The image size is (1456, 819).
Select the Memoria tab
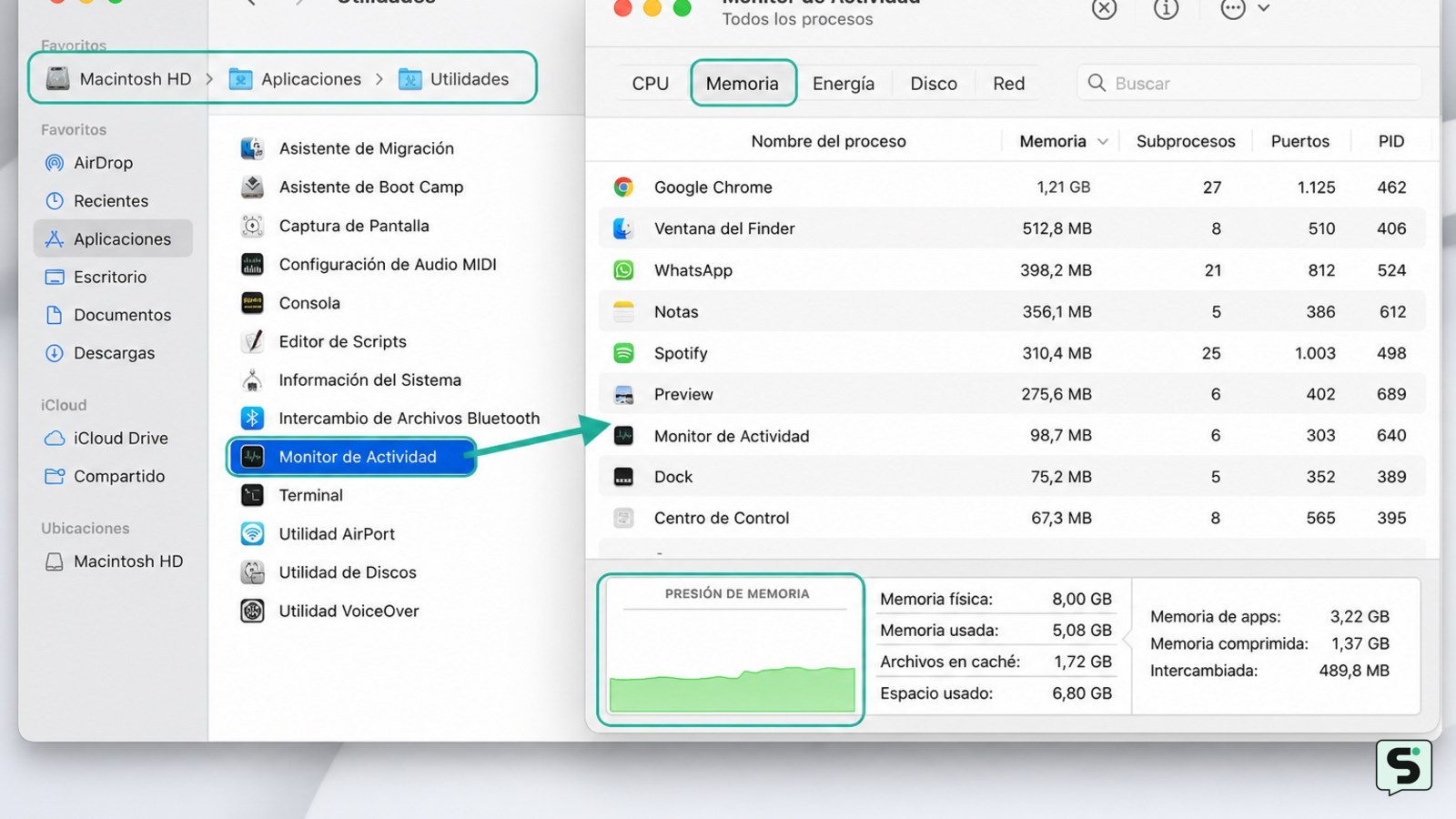point(743,84)
